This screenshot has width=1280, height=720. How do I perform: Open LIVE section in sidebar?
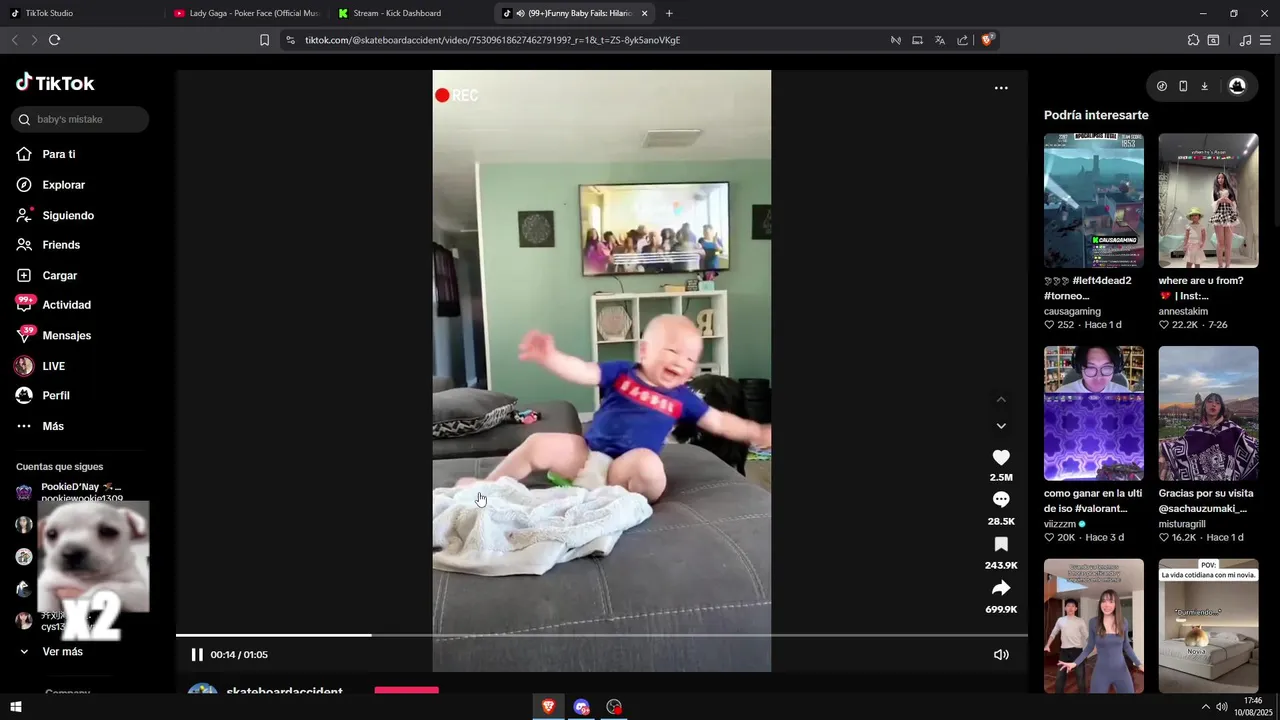54,366
